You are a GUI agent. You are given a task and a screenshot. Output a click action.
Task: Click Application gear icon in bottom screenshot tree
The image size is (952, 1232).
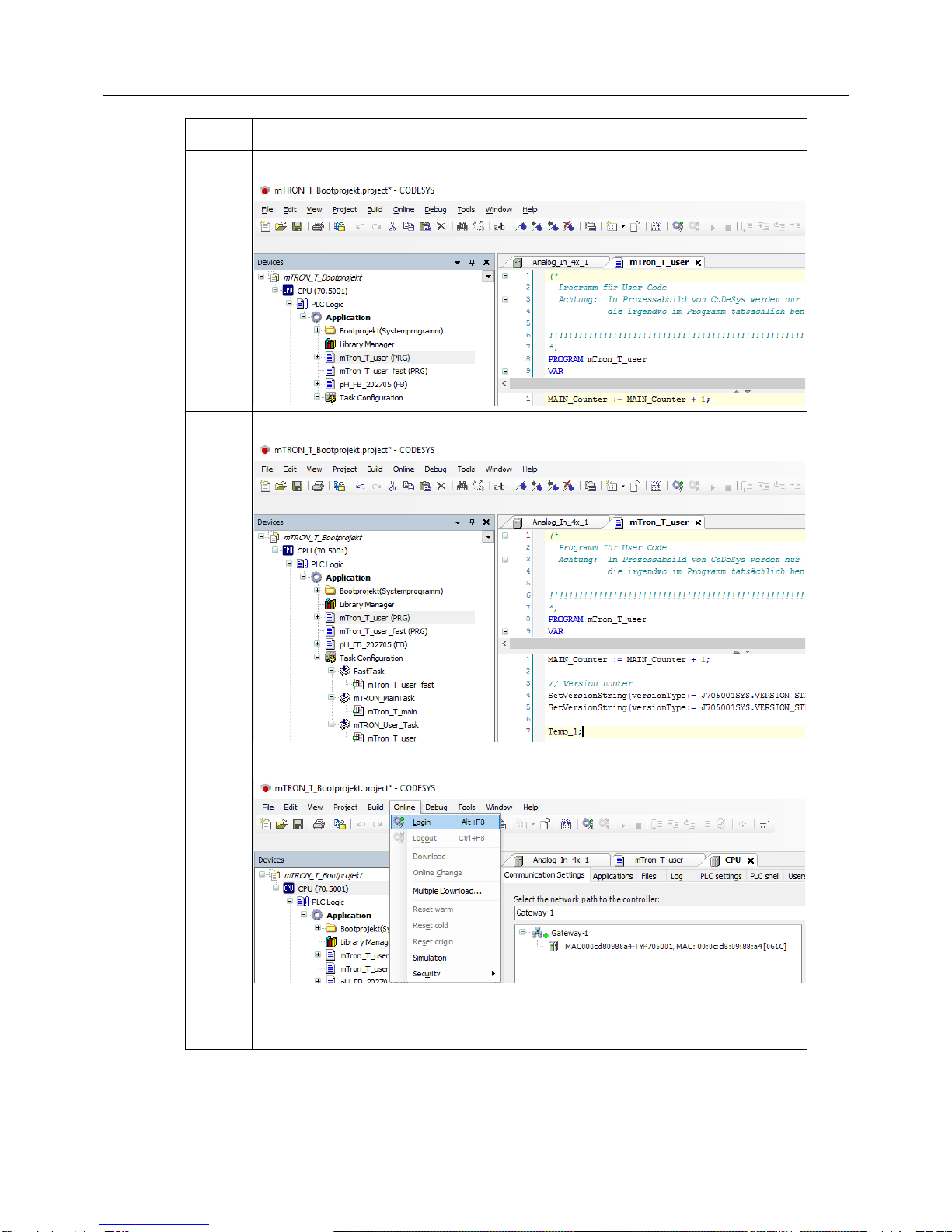(317, 915)
